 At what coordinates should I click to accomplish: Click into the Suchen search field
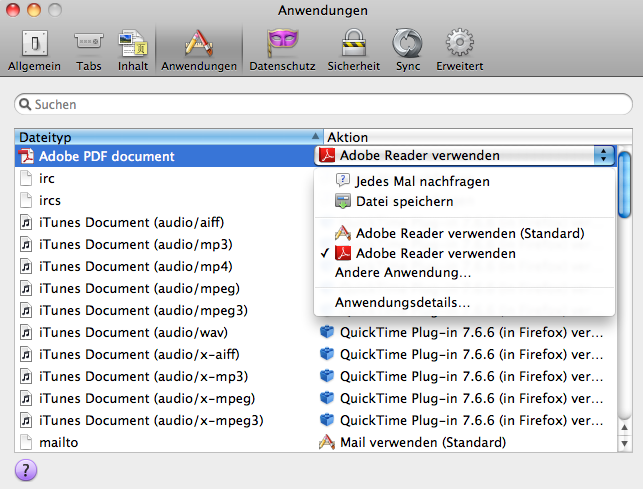[325, 104]
